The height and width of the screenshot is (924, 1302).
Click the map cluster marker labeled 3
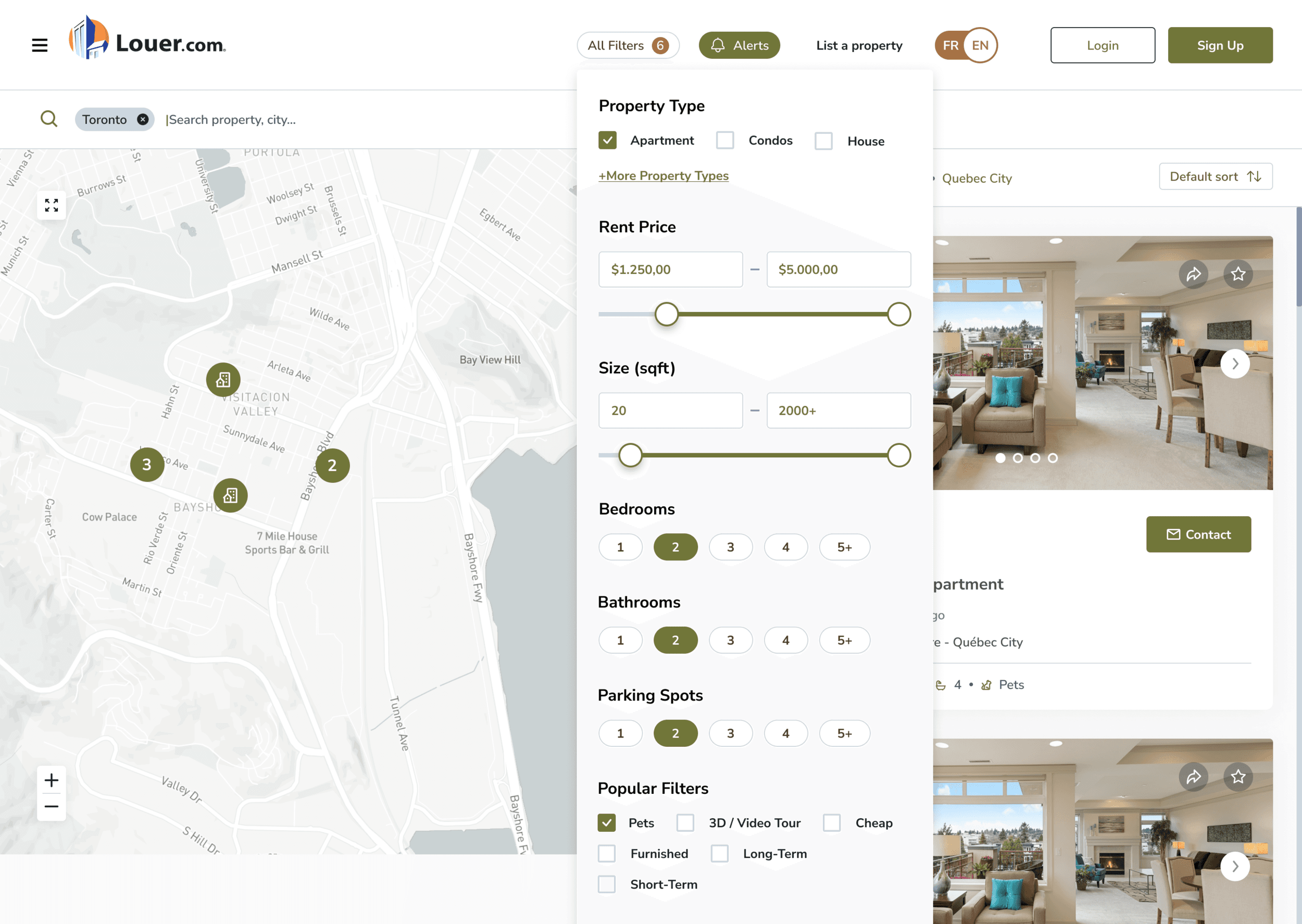[147, 465]
